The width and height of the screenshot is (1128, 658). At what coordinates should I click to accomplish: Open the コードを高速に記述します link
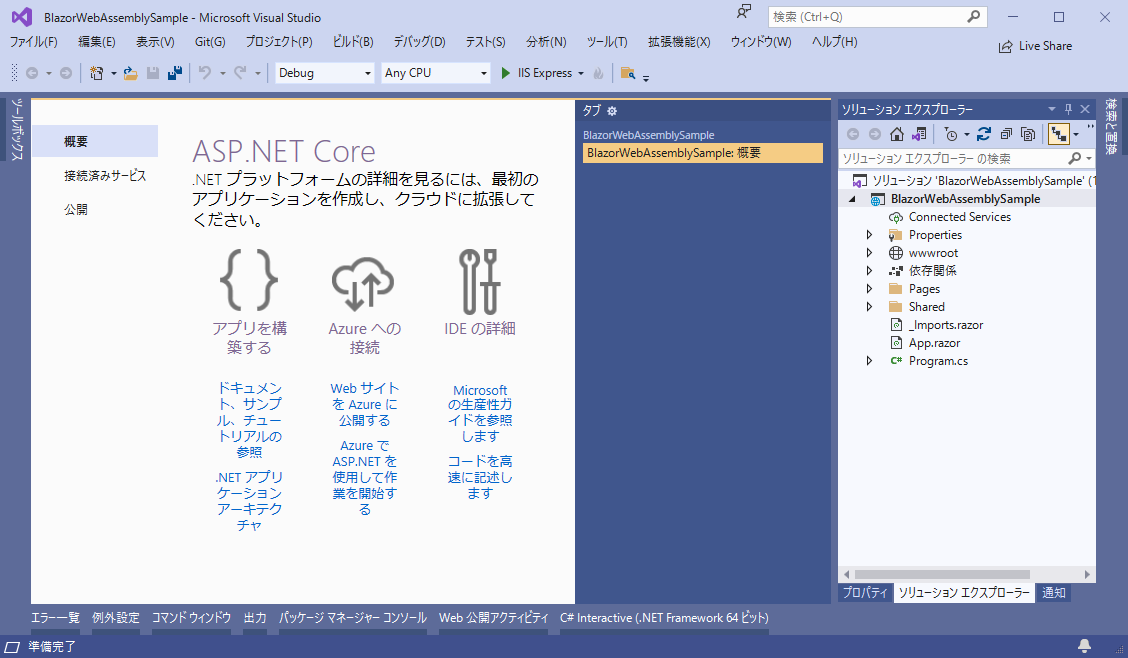point(480,477)
